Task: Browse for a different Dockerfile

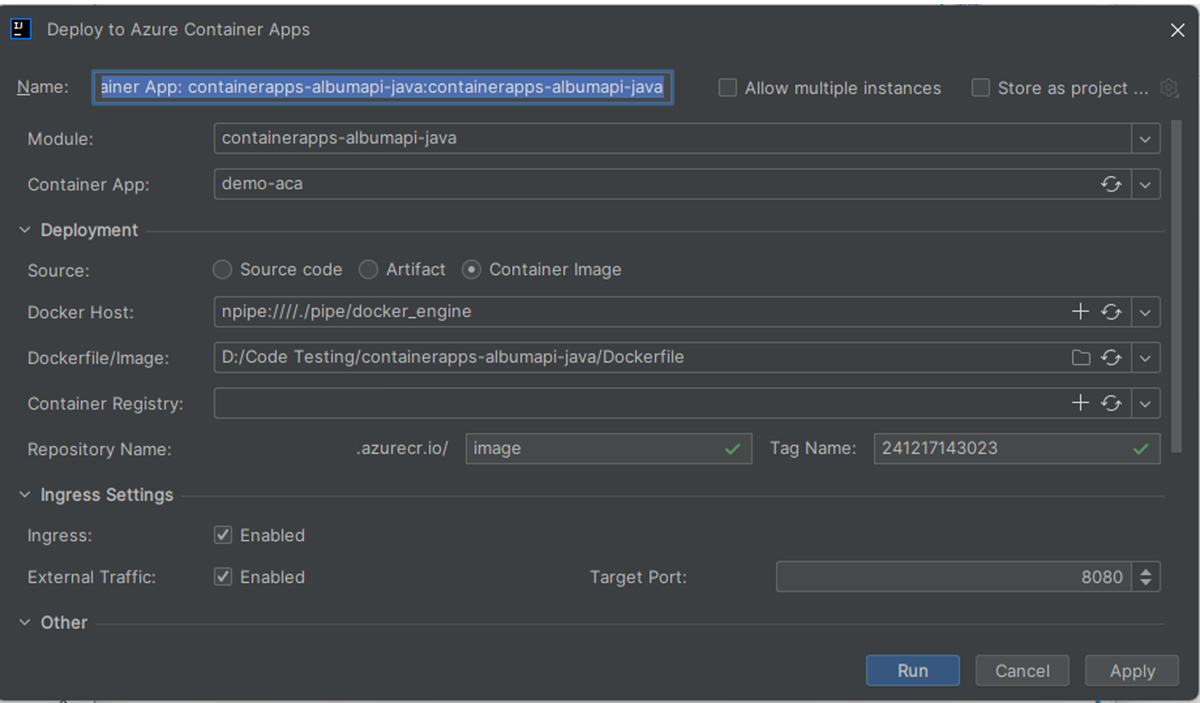Action: coord(1080,357)
